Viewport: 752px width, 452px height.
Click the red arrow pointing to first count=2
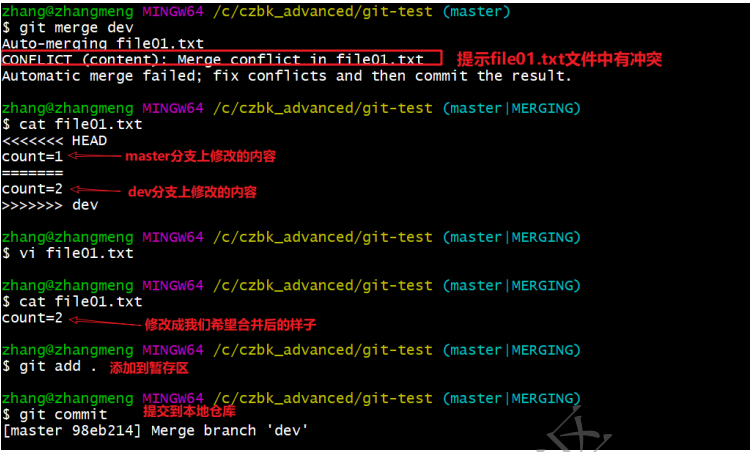point(95,190)
